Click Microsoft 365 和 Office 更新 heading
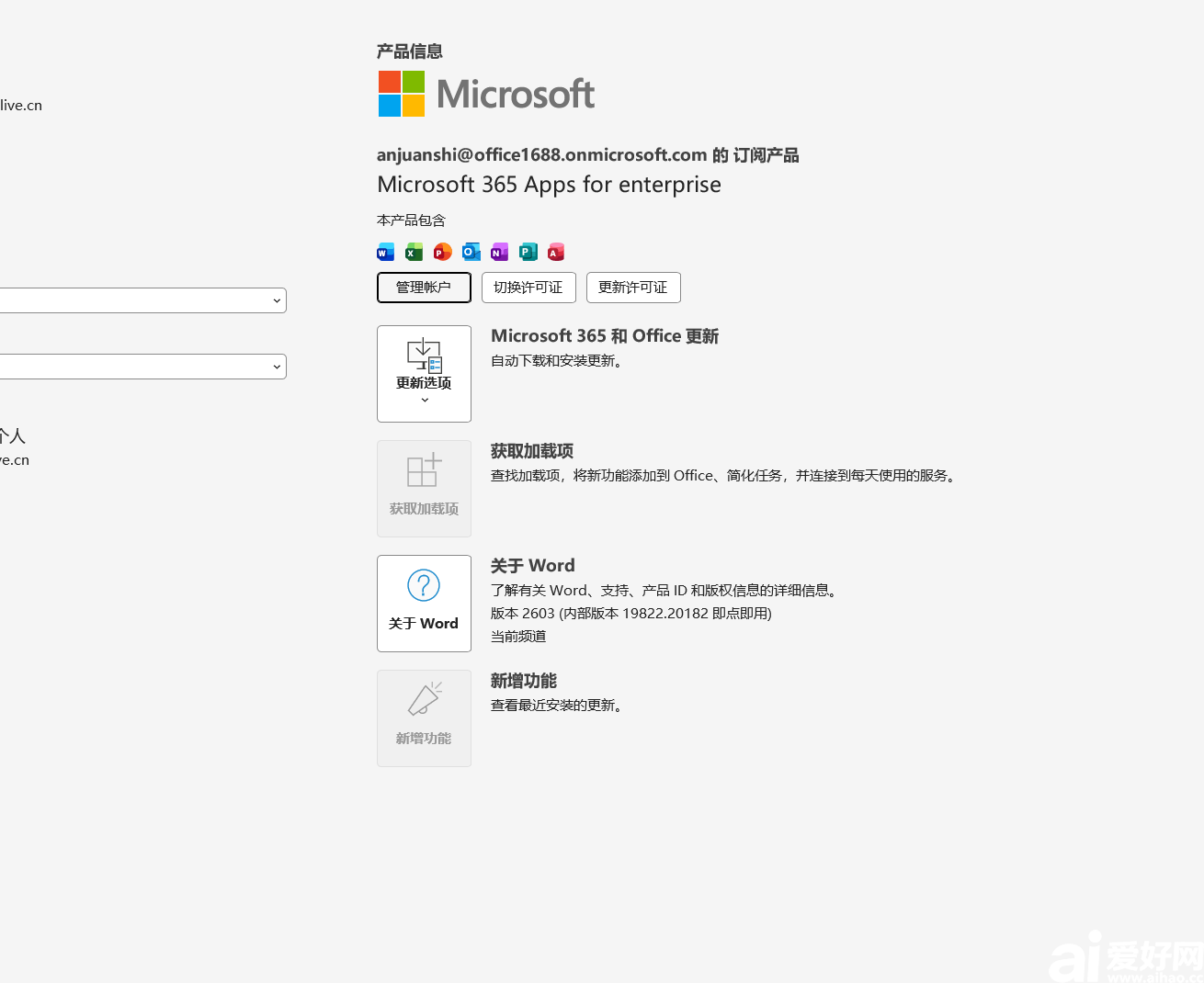Viewport: 1204px width, 983px height. coord(605,336)
